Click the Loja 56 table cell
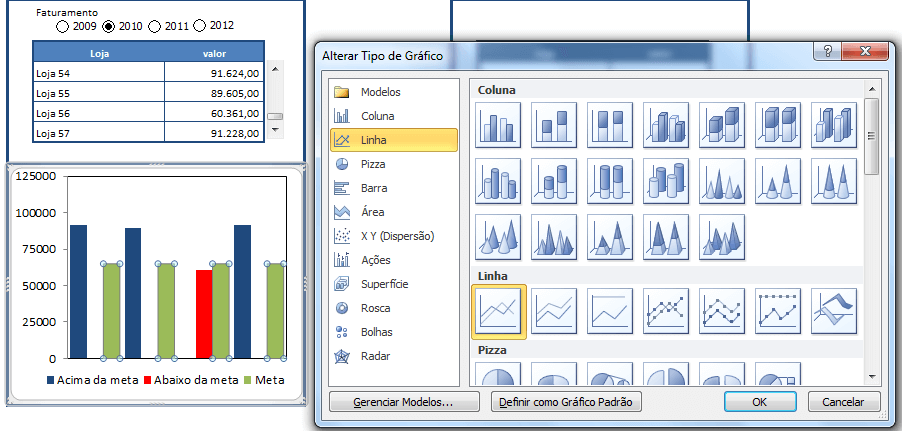902x431 pixels. point(99,113)
